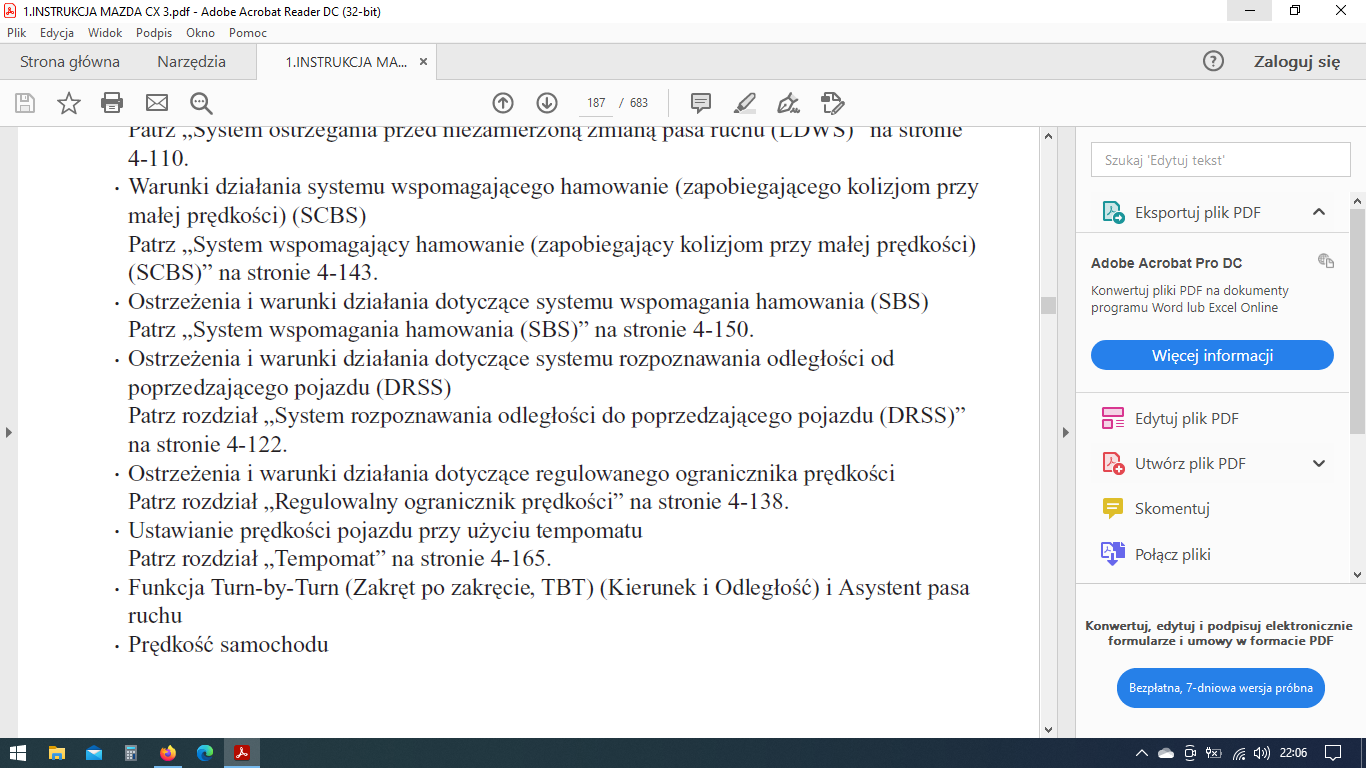
Task: Add a sticky note comment
Action: point(701,103)
